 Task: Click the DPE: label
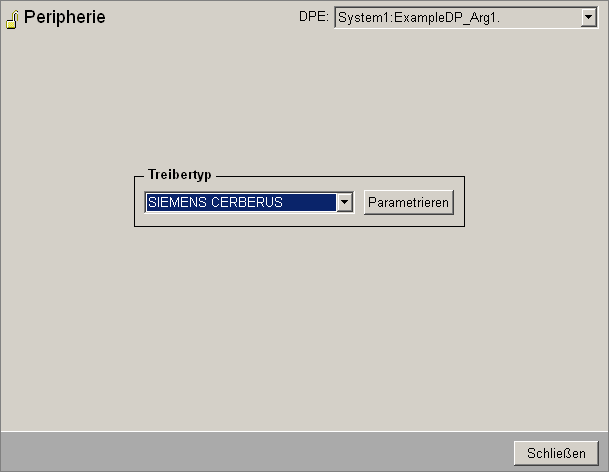[313, 16]
